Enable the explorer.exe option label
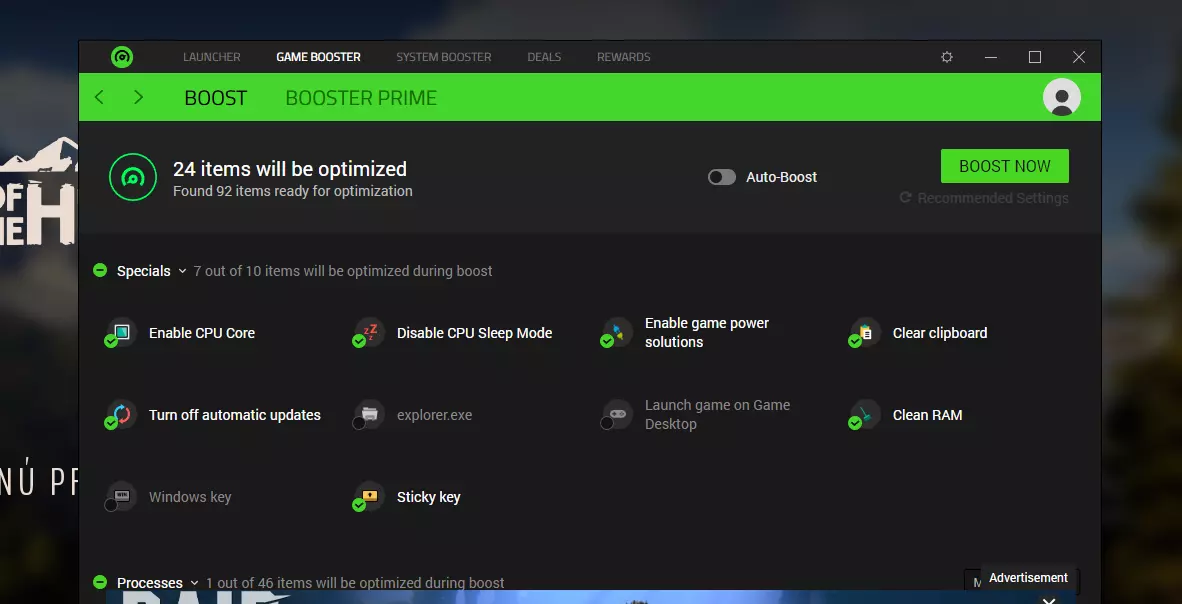 coord(434,415)
